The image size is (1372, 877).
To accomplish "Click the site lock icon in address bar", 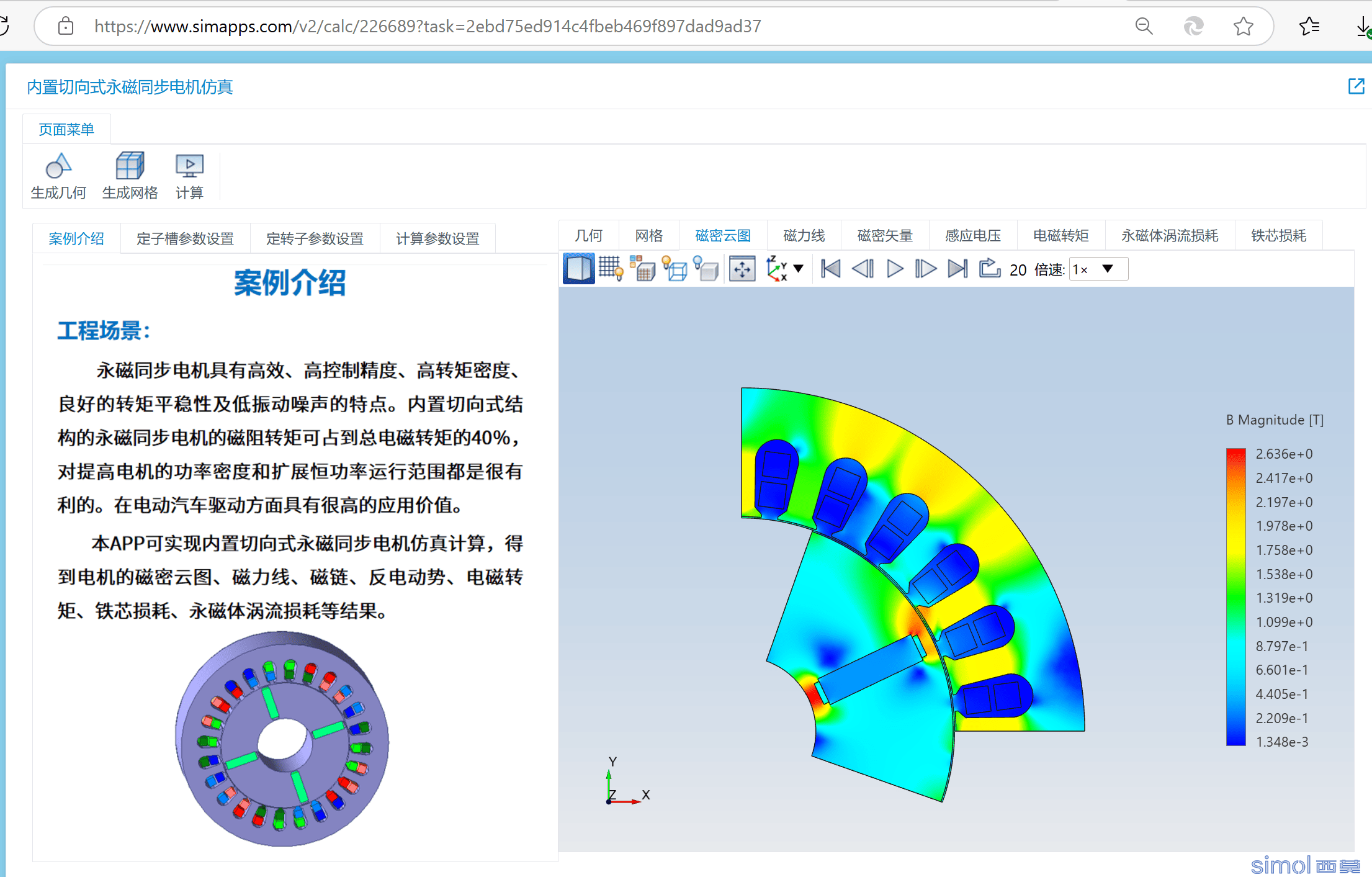I will pos(66,26).
